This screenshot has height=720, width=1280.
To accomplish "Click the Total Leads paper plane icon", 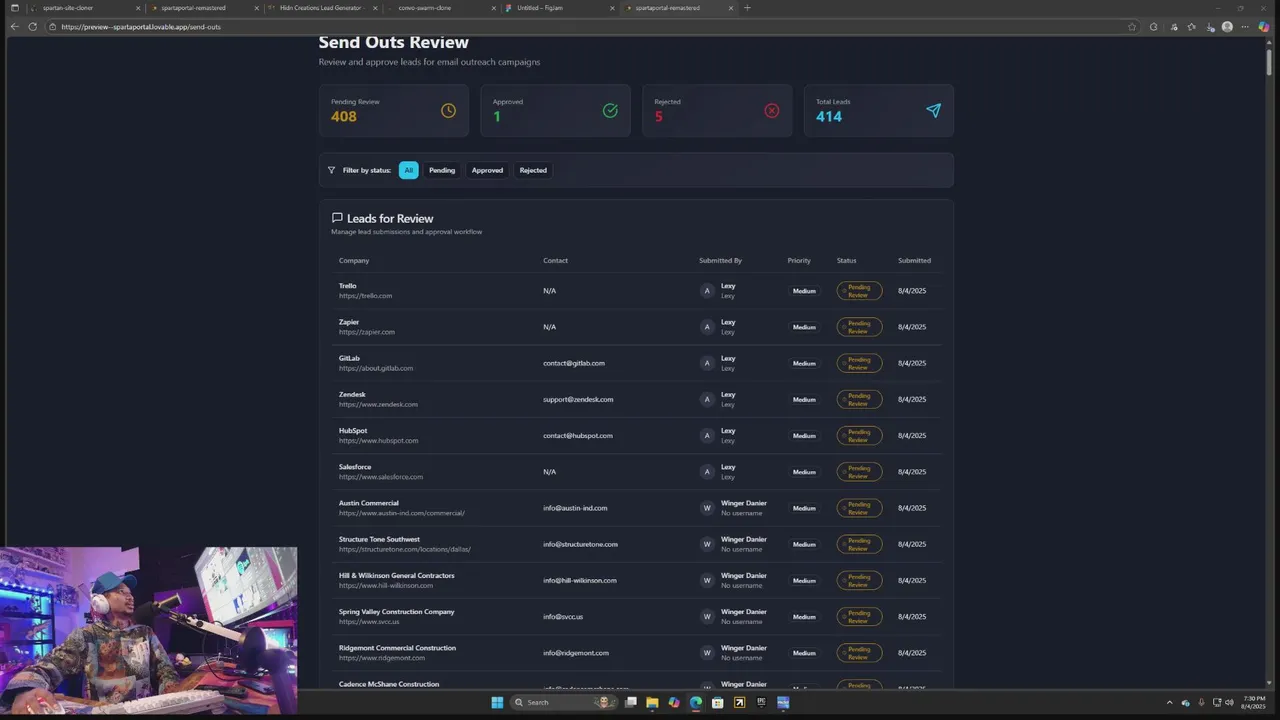I will point(933,110).
